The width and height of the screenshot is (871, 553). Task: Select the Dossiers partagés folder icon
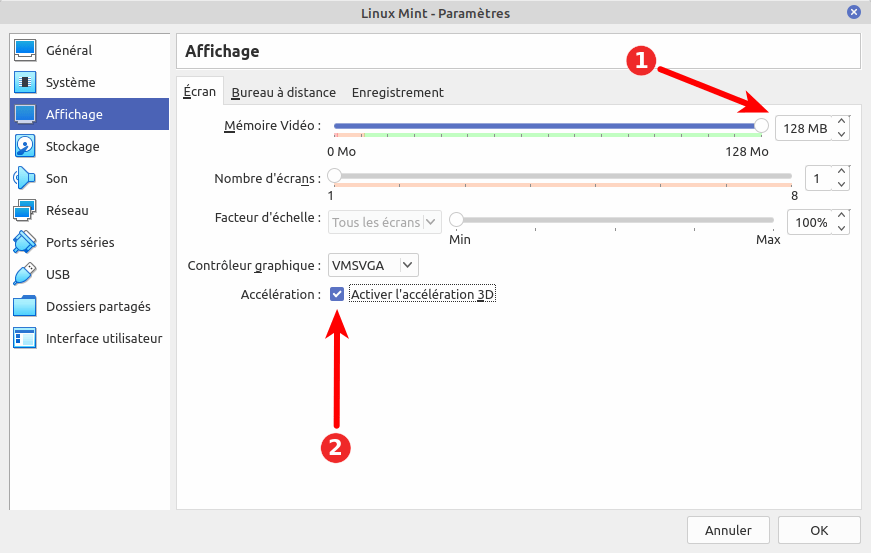point(25,306)
